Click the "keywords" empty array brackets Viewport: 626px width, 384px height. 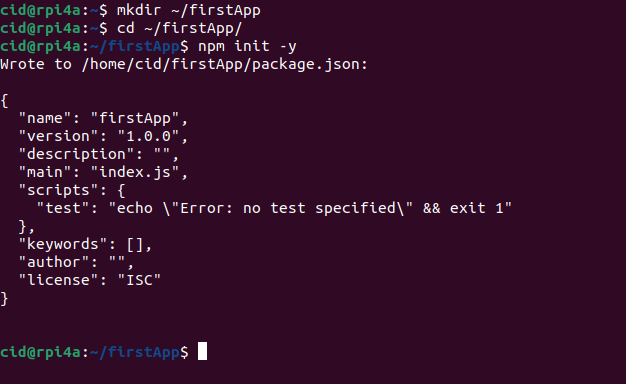[135, 244]
